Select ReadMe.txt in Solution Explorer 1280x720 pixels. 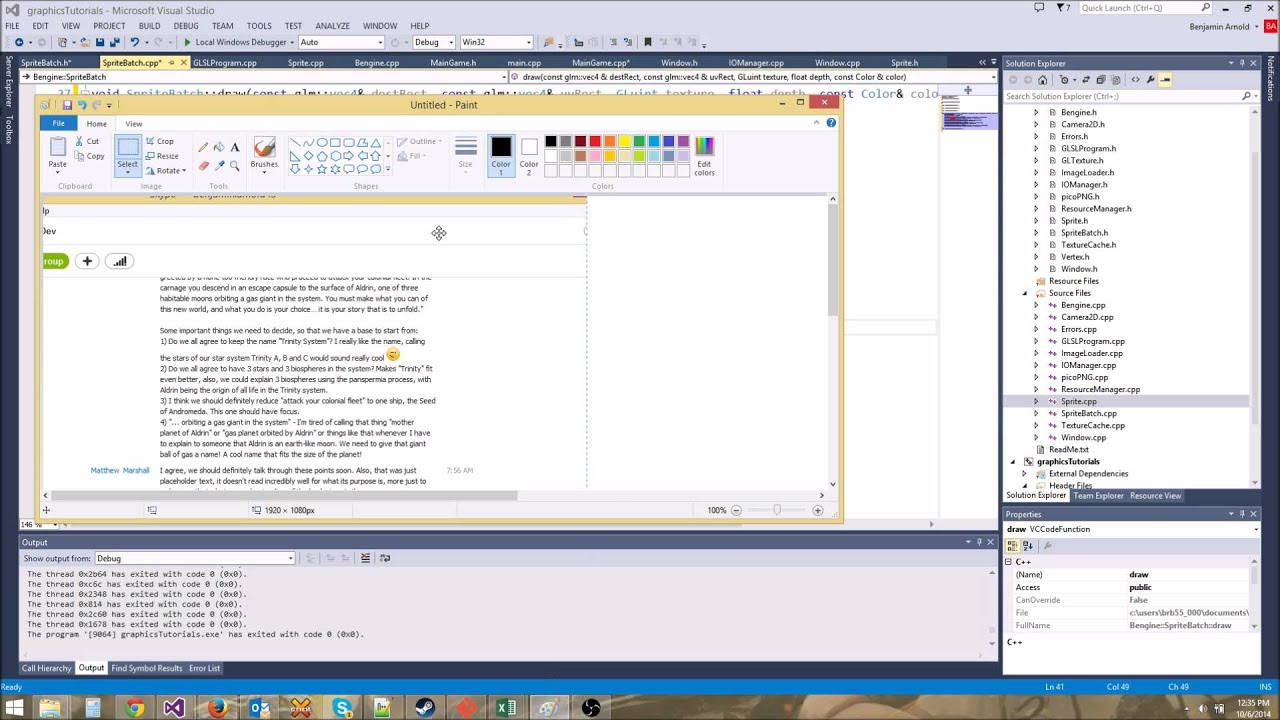click(x=1068, y=450)
